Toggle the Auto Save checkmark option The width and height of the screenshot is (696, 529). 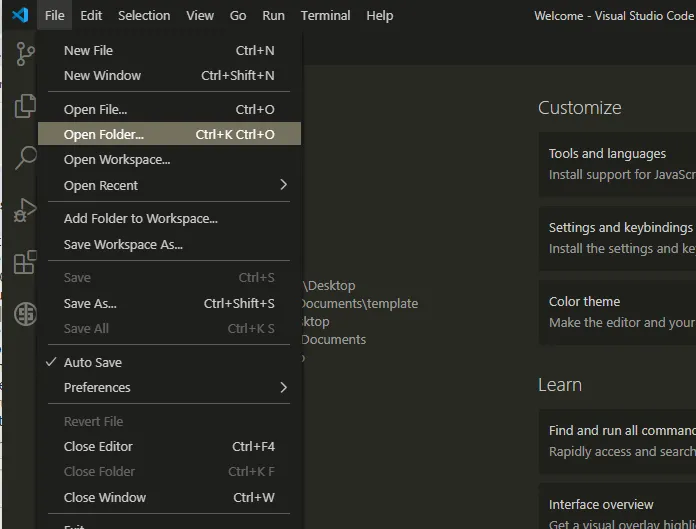pos(169,363)
